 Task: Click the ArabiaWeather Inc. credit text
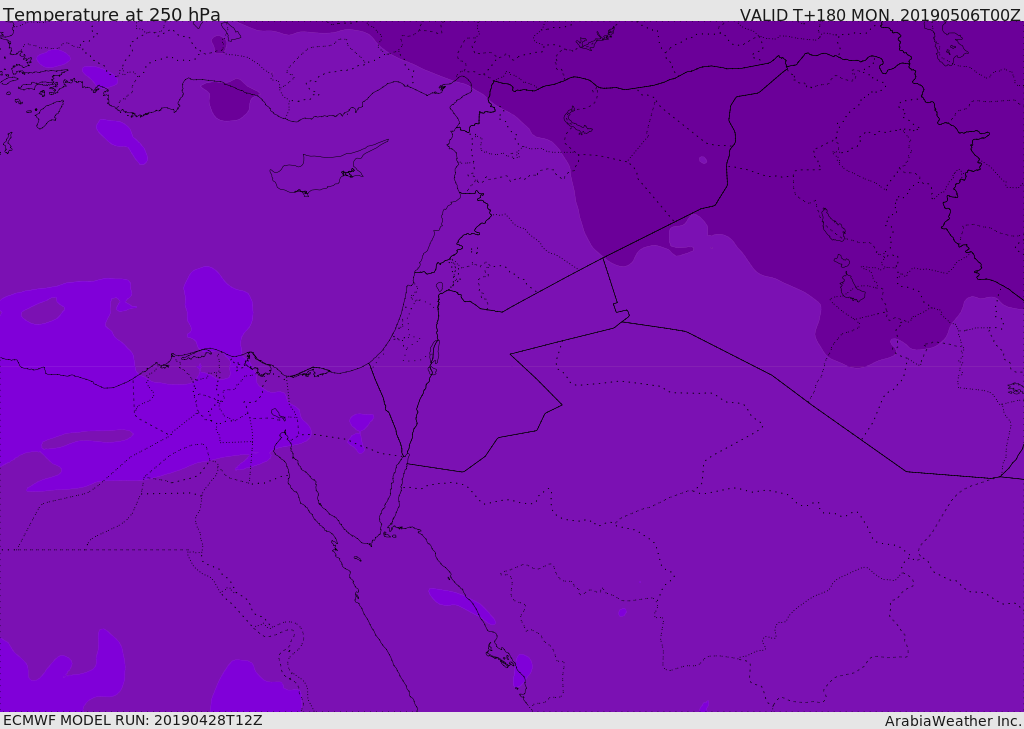point(953,721)
